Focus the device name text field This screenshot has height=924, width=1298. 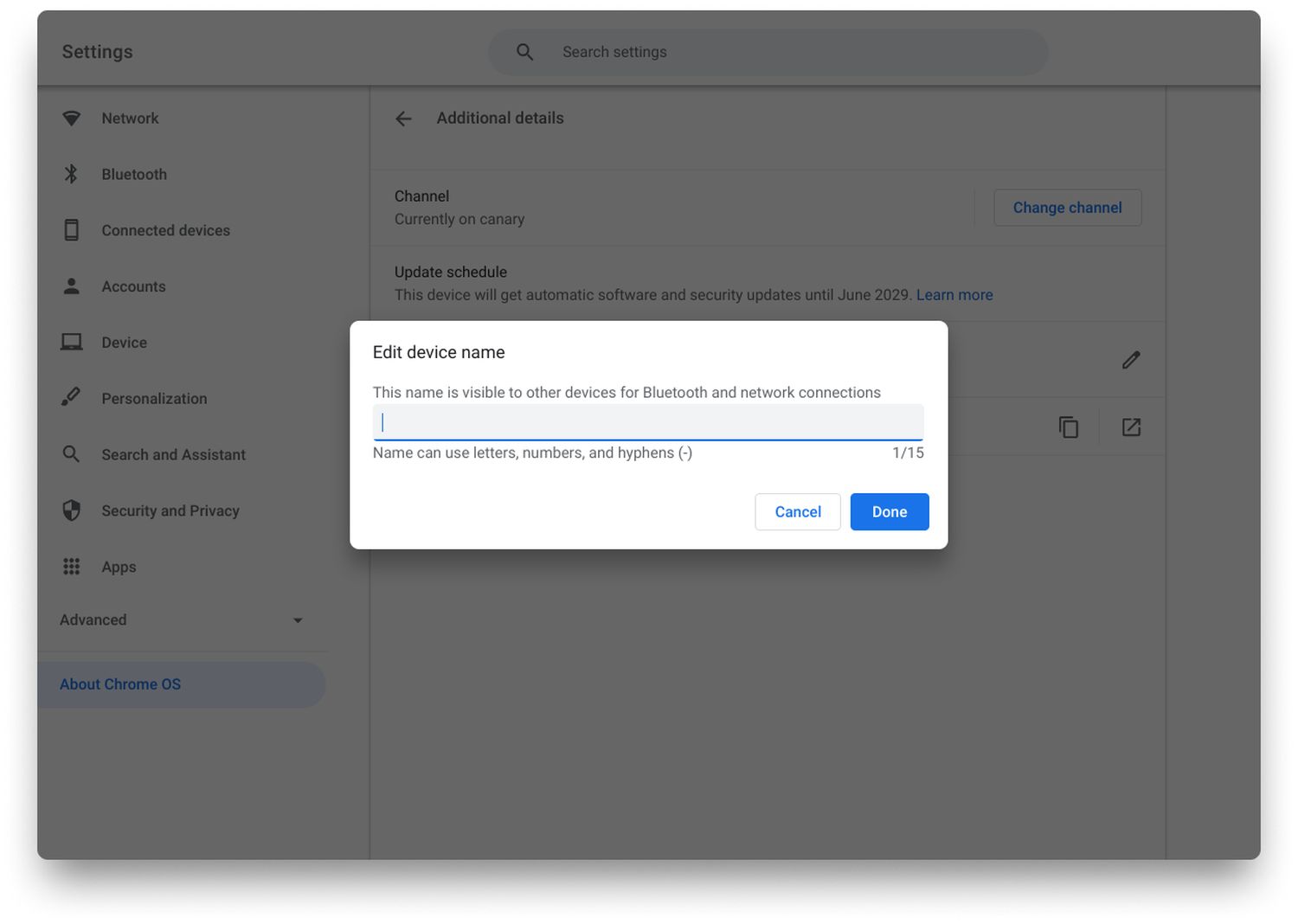click(648, 422)
